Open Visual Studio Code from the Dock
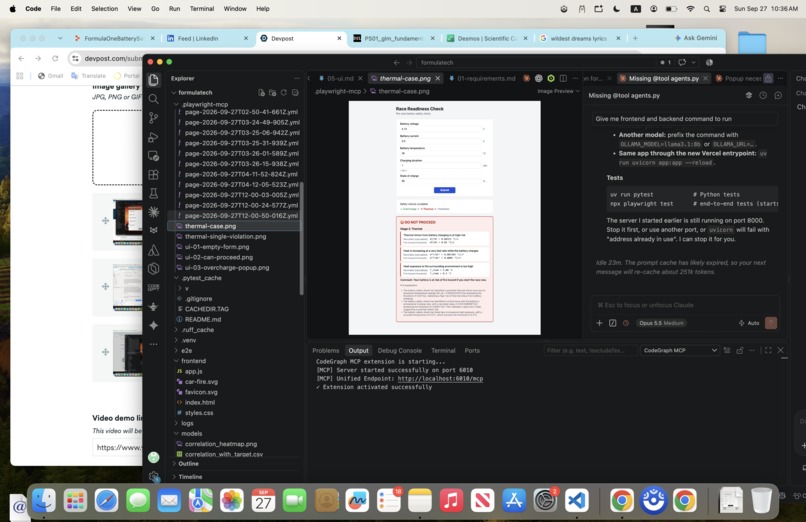The width and height of the screenshot is (806, 522). pyautogui.click(x=576, y=500)
